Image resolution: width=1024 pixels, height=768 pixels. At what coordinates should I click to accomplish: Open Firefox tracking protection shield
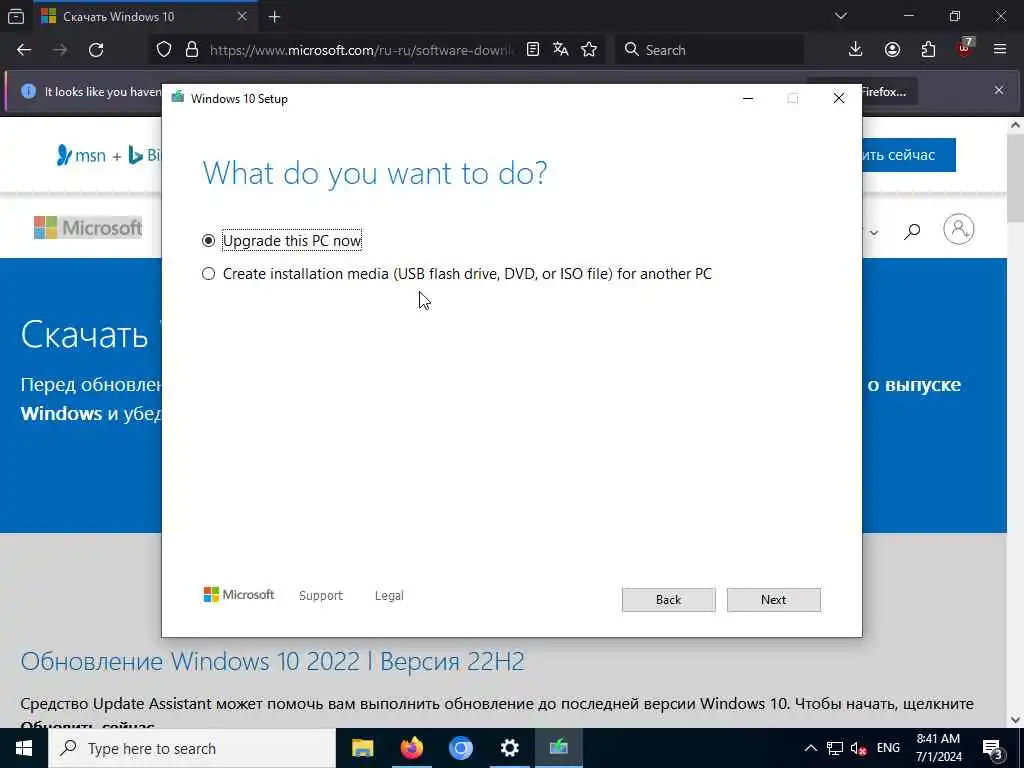164,50
